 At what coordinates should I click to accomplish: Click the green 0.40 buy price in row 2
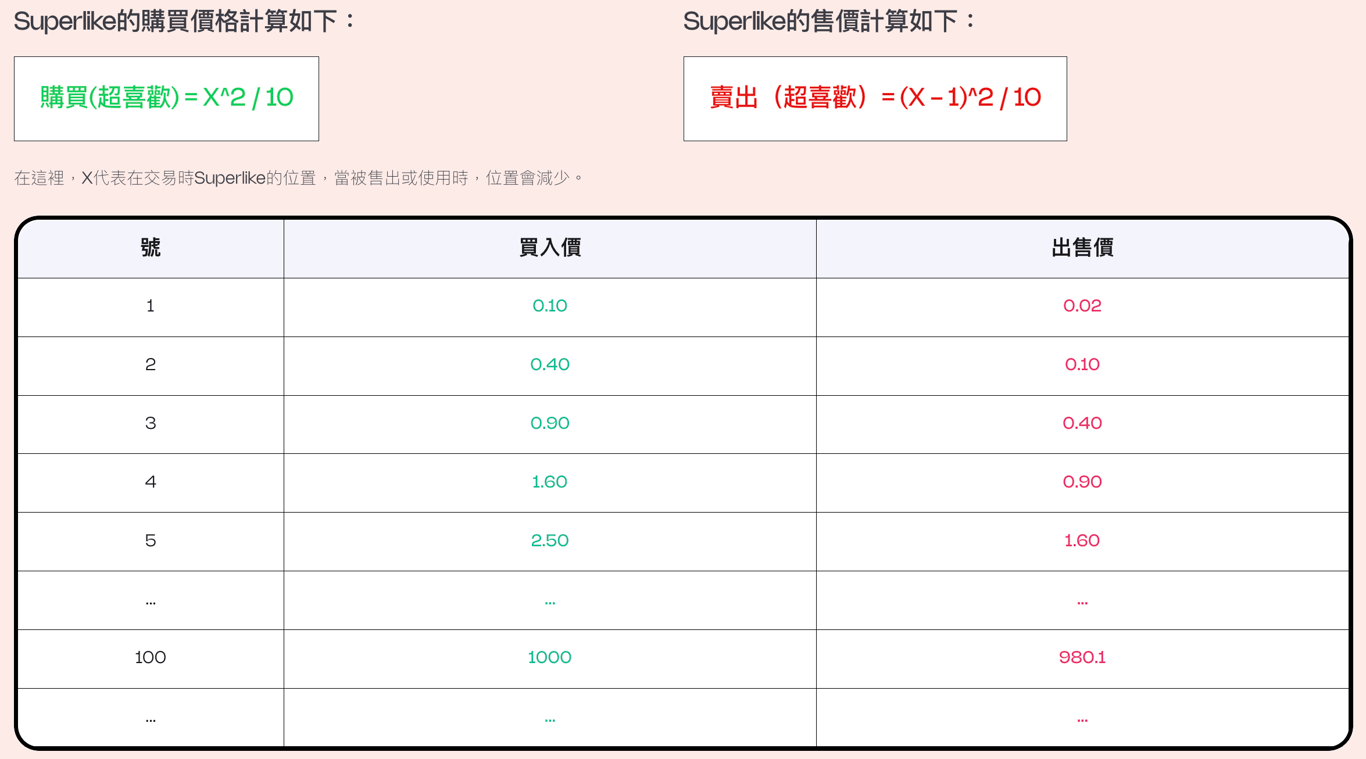[550, 365]
